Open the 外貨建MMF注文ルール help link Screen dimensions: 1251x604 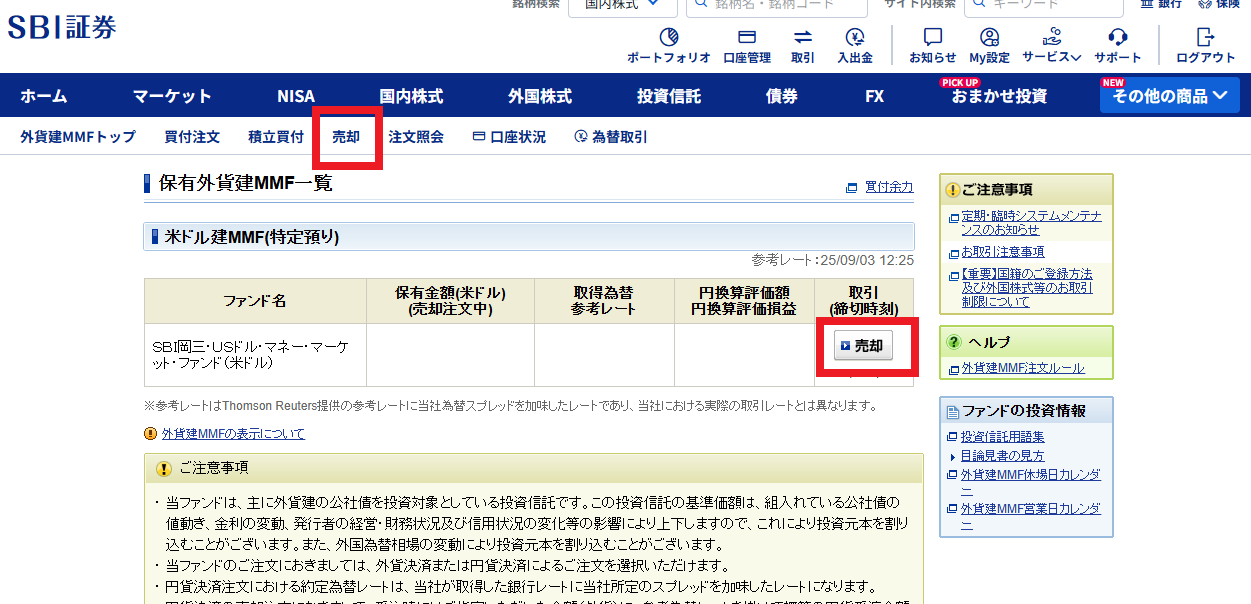(x=1023, y=369)
